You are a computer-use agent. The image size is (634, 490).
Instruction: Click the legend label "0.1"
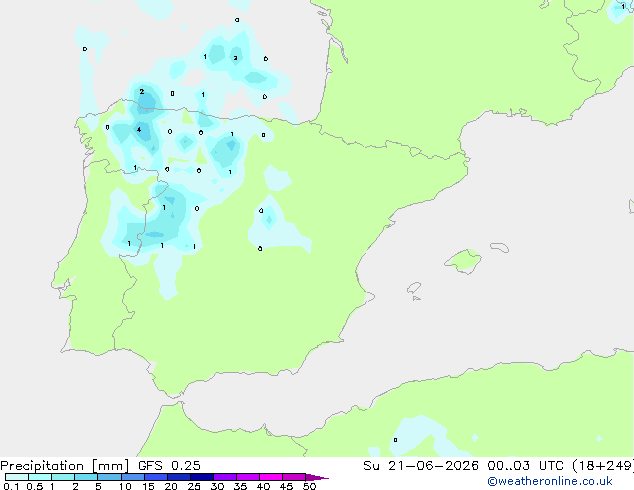point(11,486)
